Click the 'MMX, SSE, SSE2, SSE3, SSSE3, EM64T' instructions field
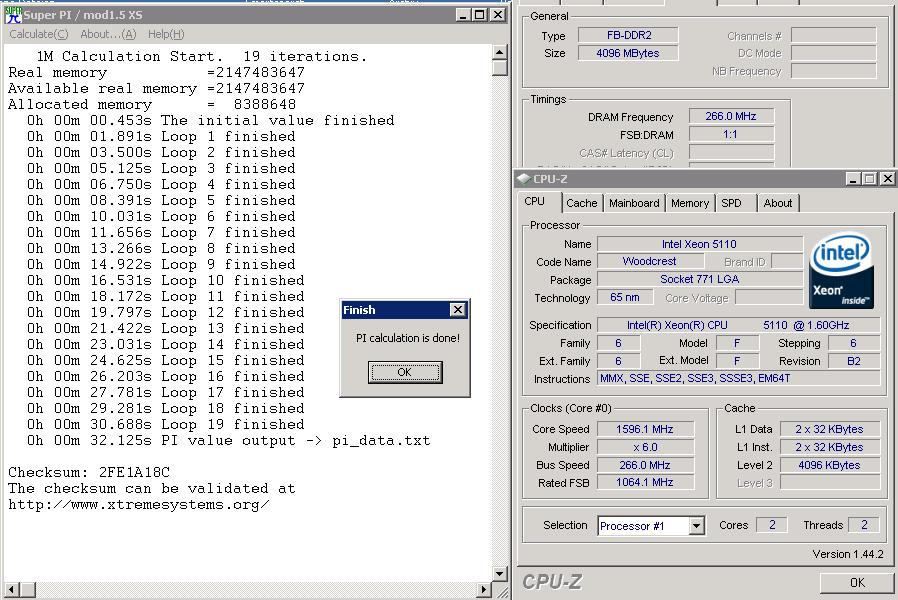The width and height of the screenshot is (898, 600). pos(738,378)
